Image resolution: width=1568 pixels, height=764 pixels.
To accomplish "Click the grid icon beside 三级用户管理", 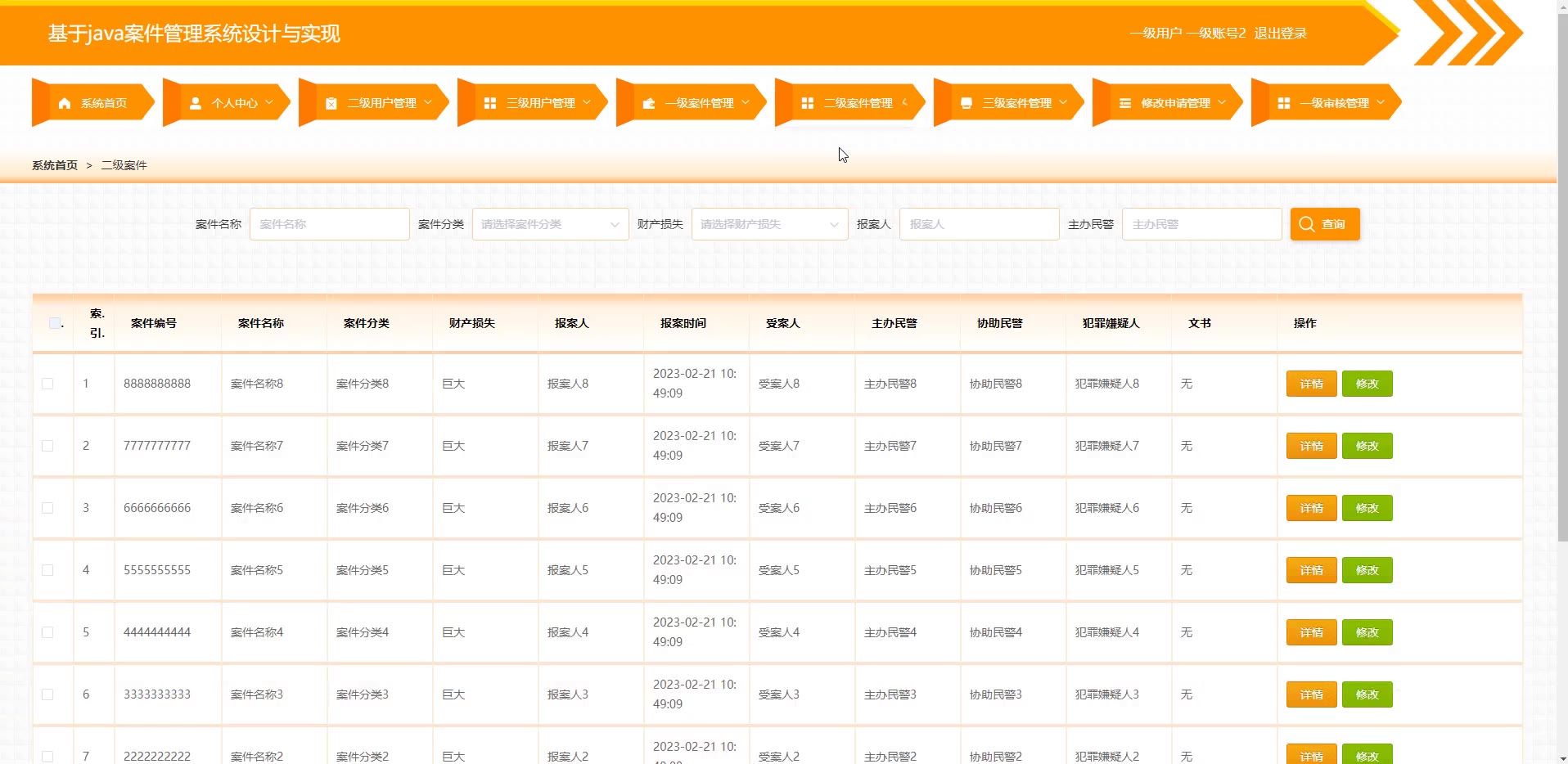I will [490, 103].
